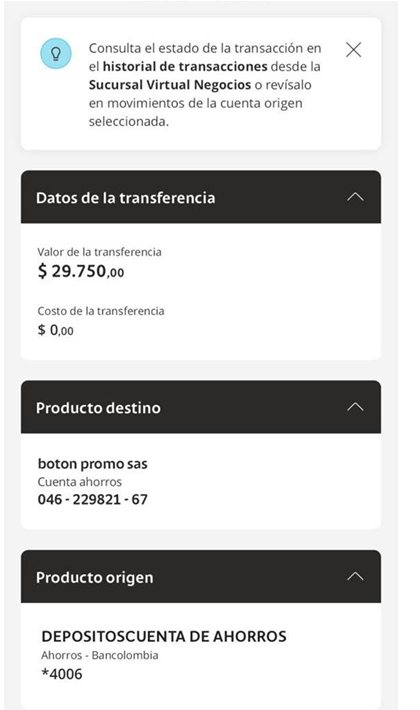Click the origin account number *4006

click(x=62, y=674)
